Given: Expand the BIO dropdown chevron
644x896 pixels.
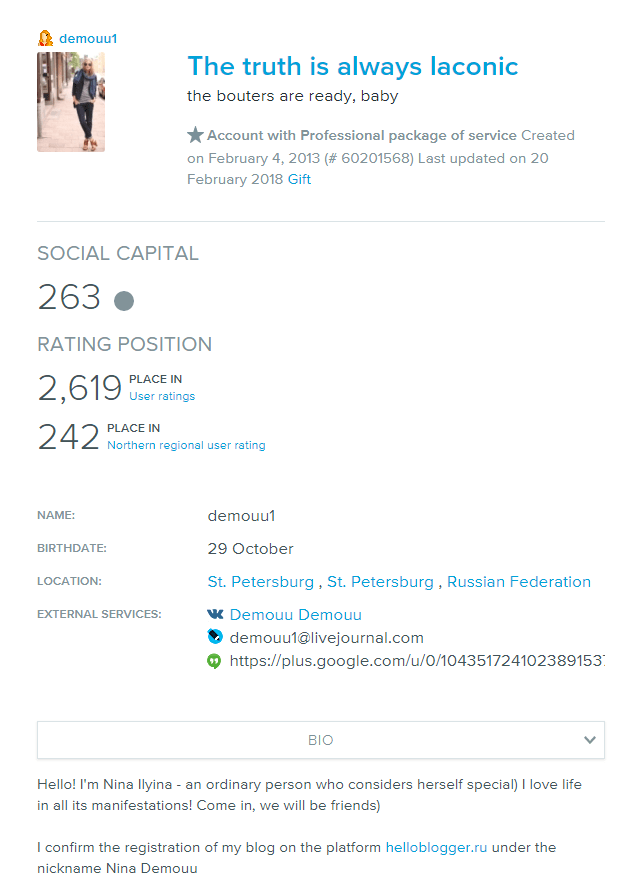Looking at the screenshot, I should 589,740.
